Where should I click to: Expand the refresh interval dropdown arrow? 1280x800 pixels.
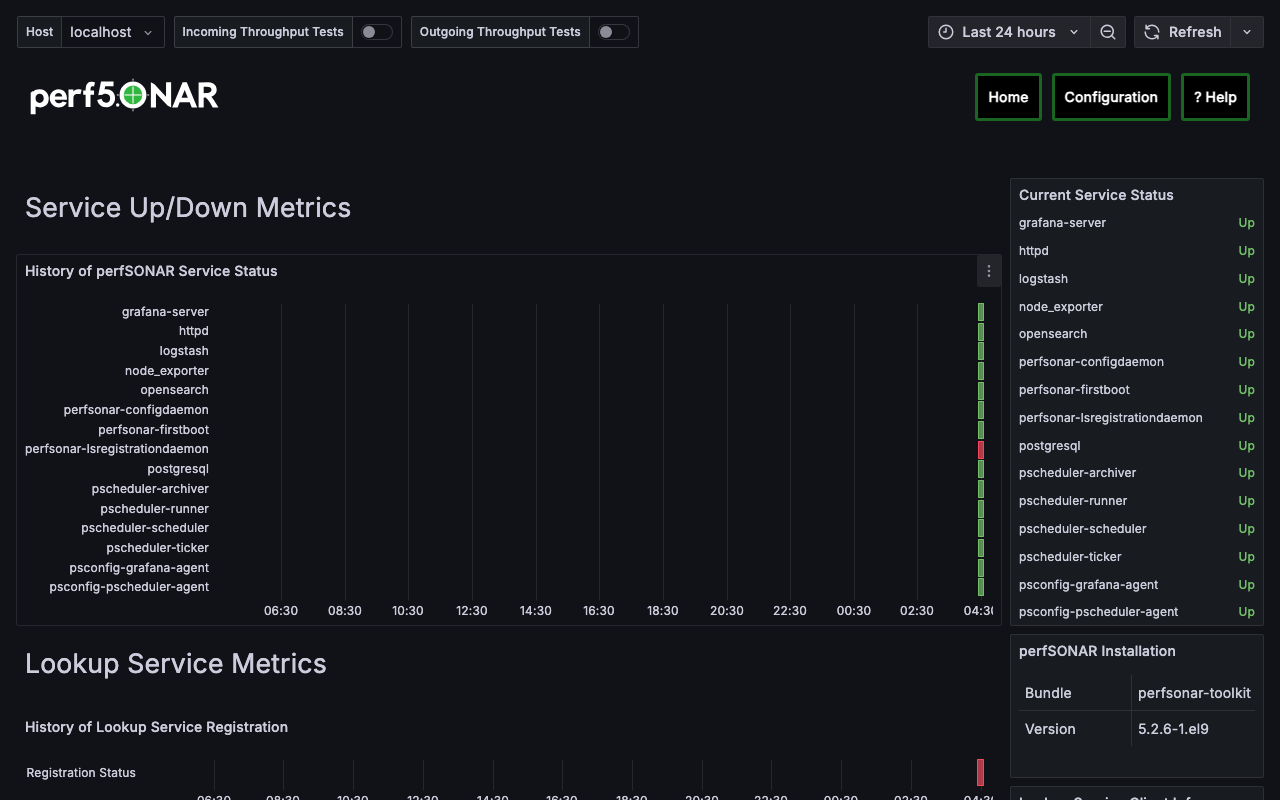[x=1247, y=32]
